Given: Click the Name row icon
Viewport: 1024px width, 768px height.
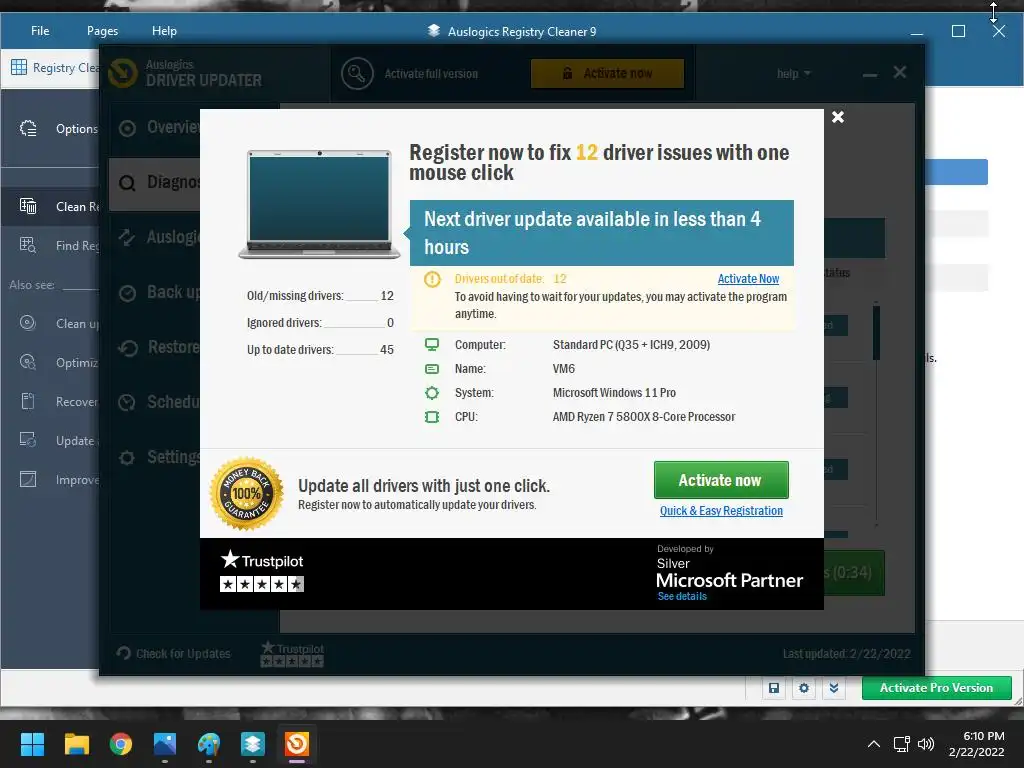Looking at the screenshot, I should (x=432, y=369).
